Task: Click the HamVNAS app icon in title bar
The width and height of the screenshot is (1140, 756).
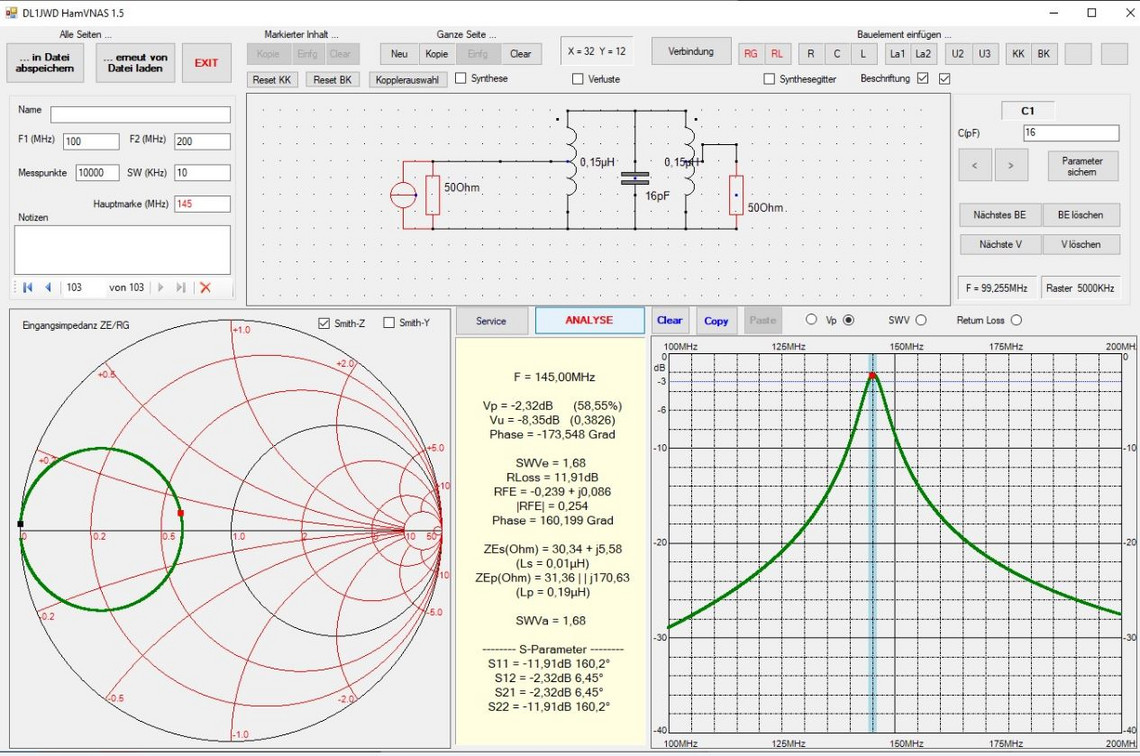Action: [11, 12]
